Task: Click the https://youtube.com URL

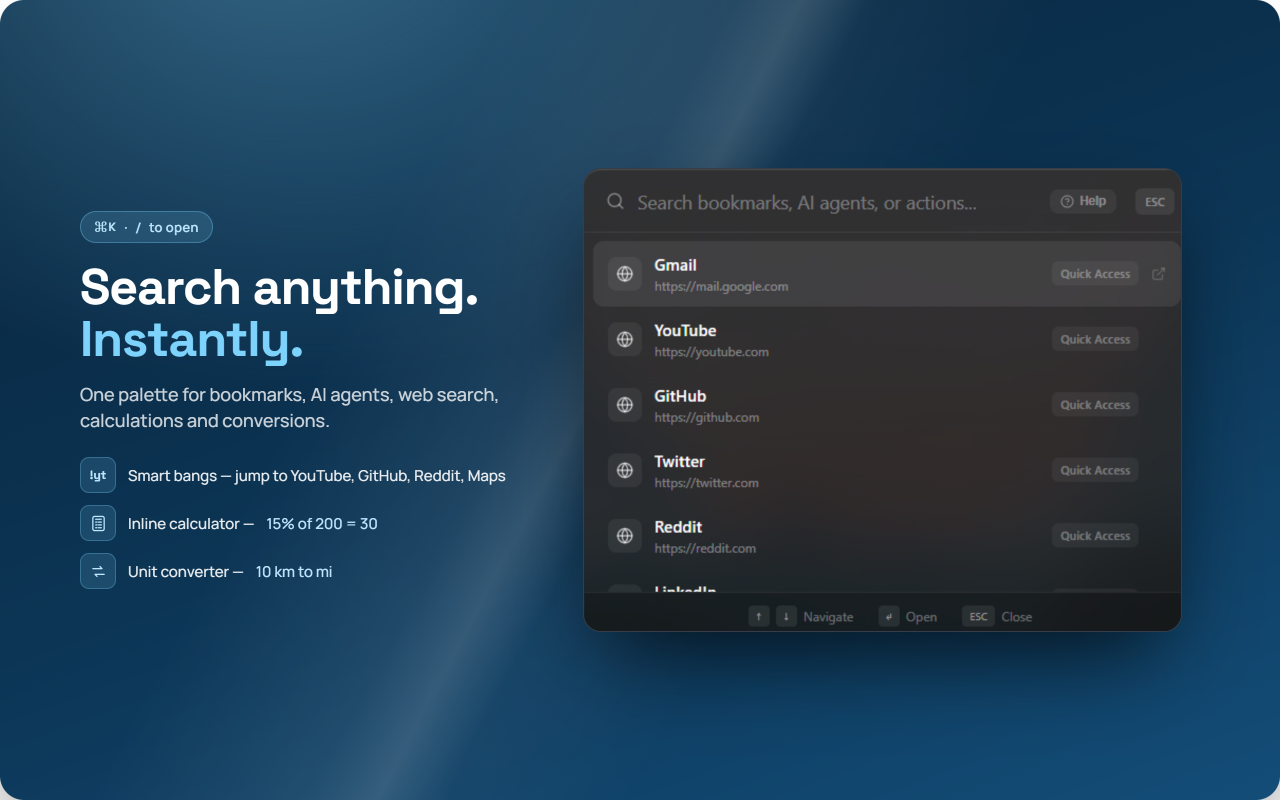Action: [x=711, y=352]
